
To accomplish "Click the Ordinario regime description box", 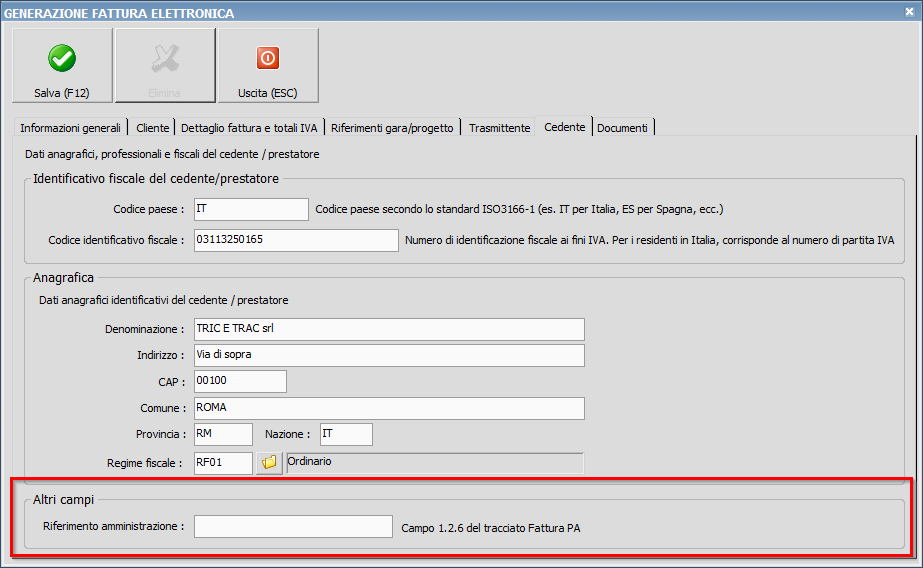I will (435, 463).
